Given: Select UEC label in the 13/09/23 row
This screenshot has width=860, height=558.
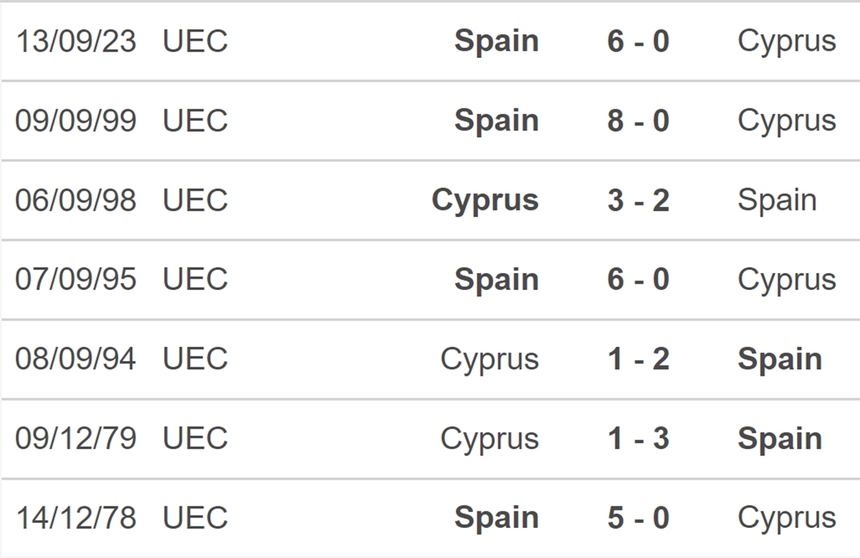Looking at the screenshot, I should pyautogui.click(x=195, y=41).
